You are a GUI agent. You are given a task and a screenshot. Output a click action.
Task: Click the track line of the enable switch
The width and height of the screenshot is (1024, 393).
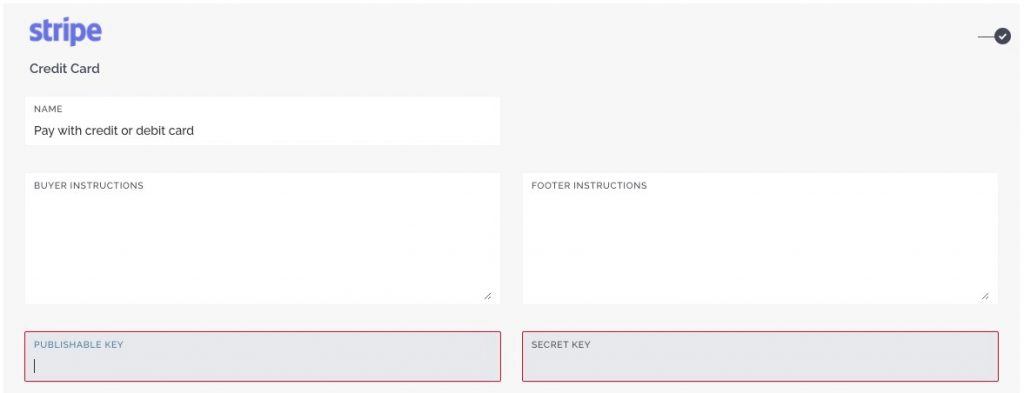tap(985, 37)
